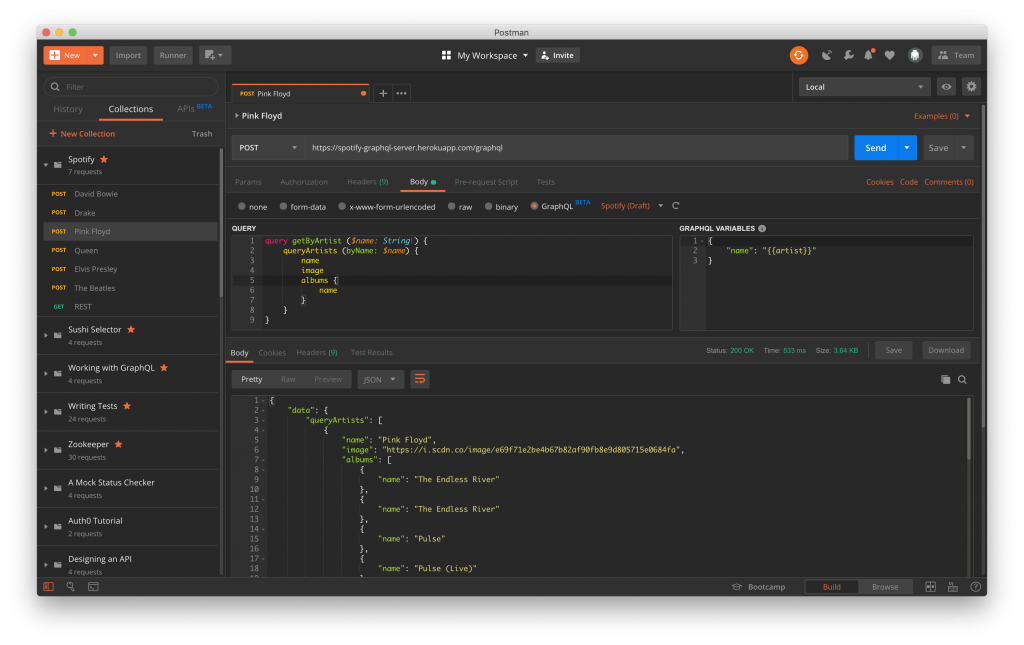The width and height of the screenshot is (1024, 645).
Task: Click the Send button
Action: [876, 148]
